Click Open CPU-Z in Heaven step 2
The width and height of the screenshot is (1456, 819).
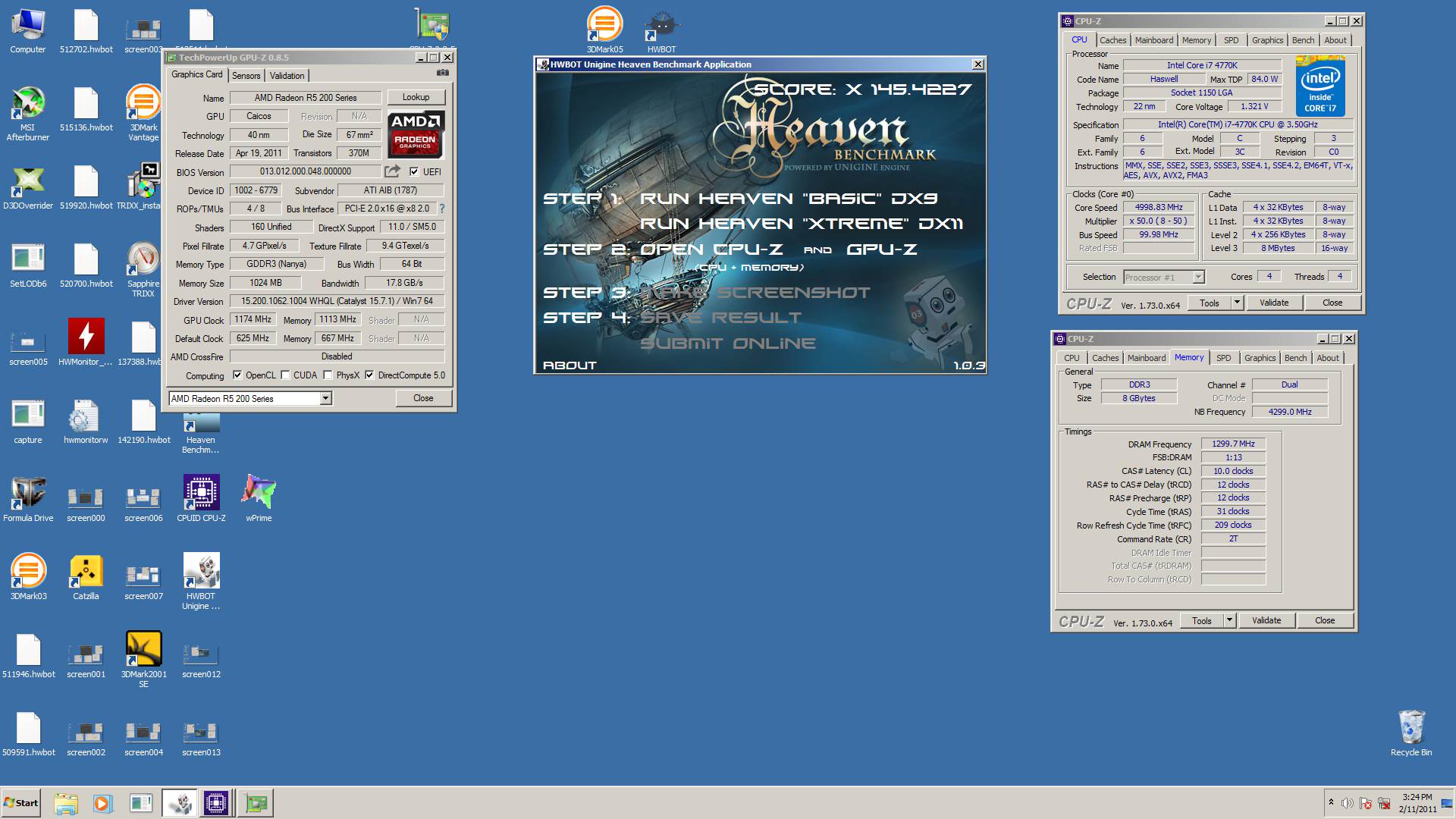point(711,249)
